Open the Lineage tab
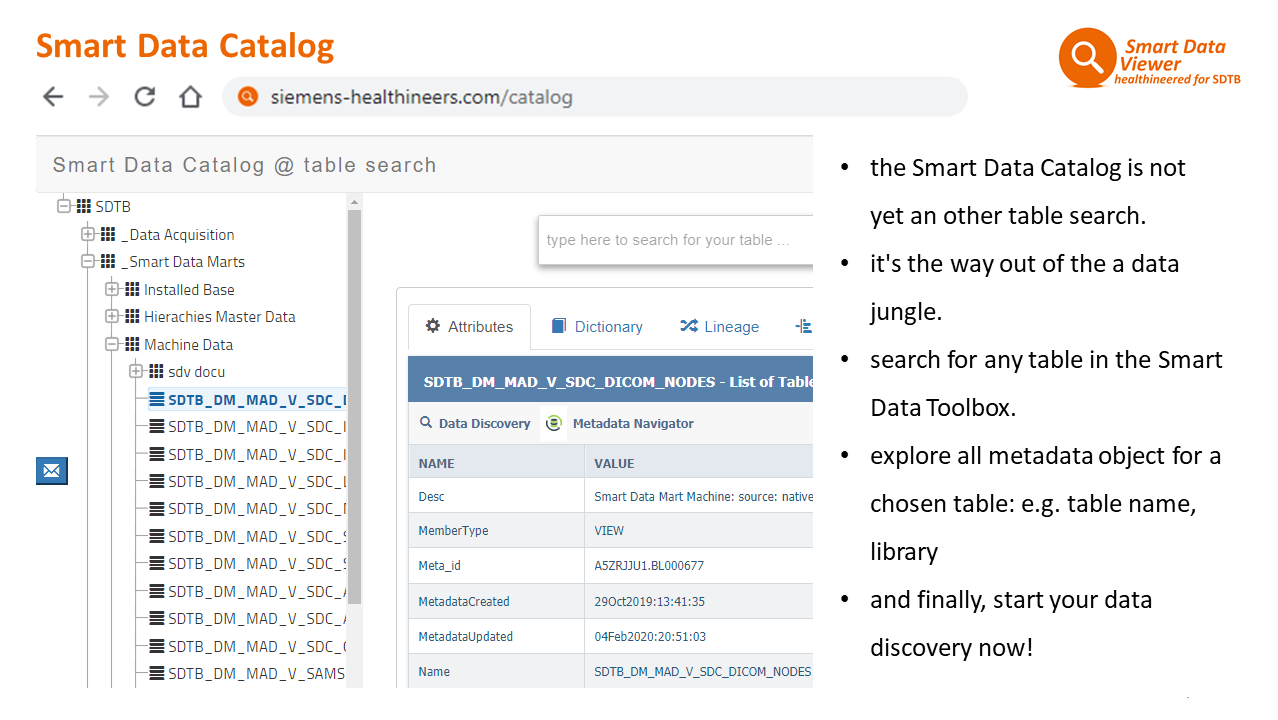1278x720 pixels. (x=720, y=327)
